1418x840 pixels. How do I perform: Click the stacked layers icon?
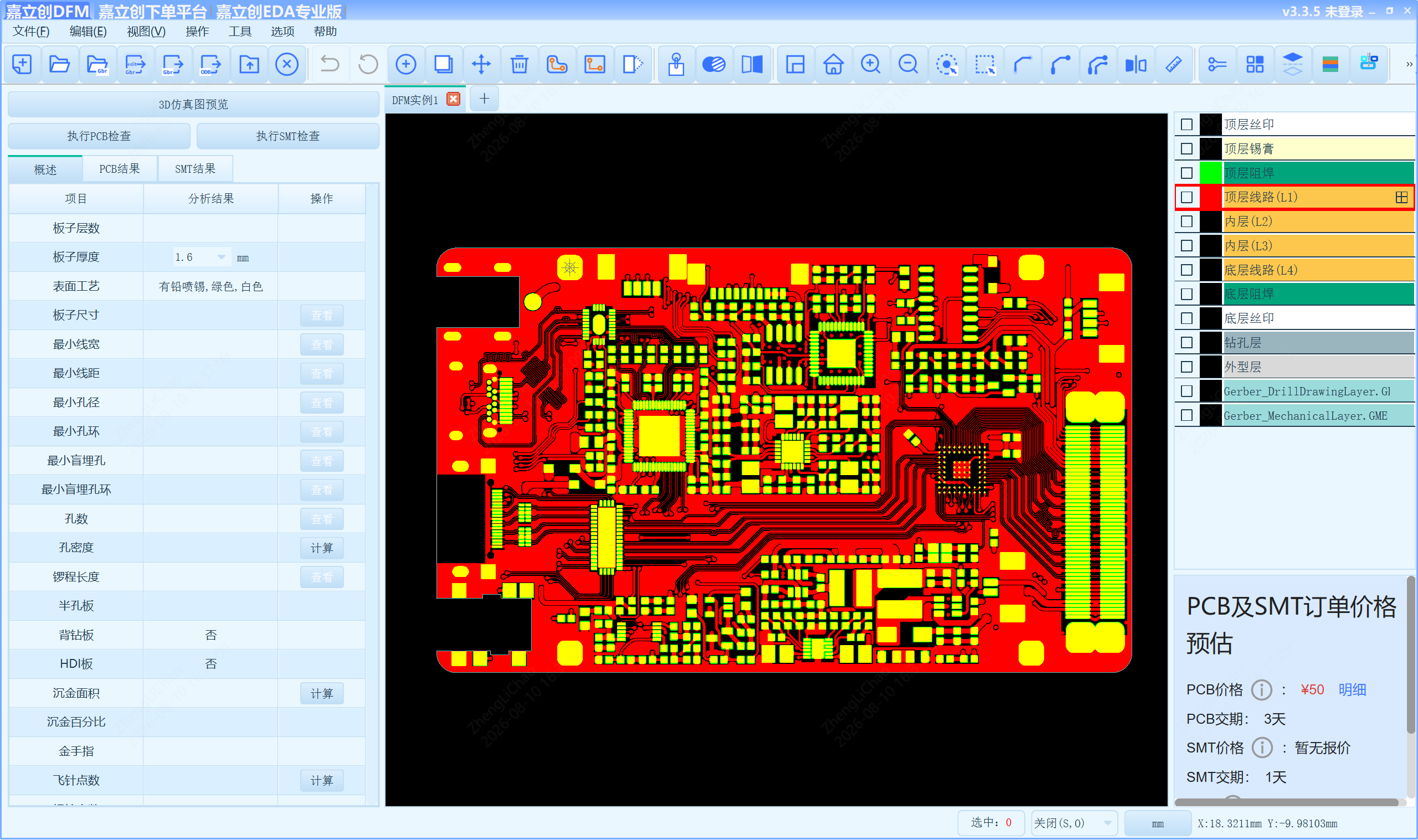pos(1292,64)
